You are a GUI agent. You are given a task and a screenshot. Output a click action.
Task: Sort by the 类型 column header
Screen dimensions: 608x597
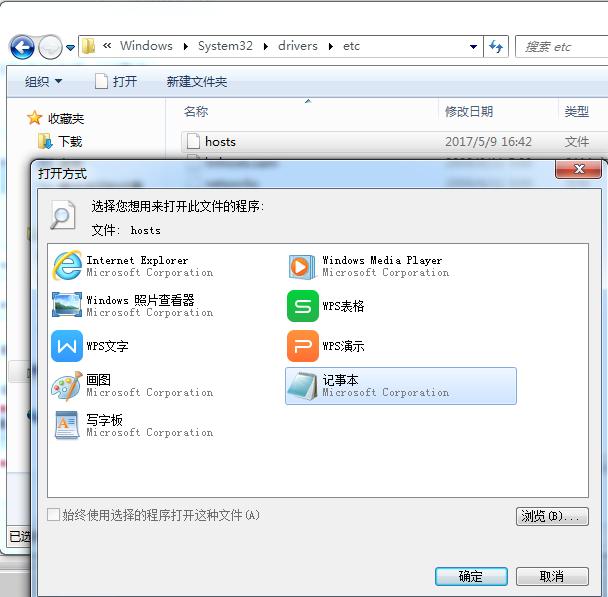[577, 112]
